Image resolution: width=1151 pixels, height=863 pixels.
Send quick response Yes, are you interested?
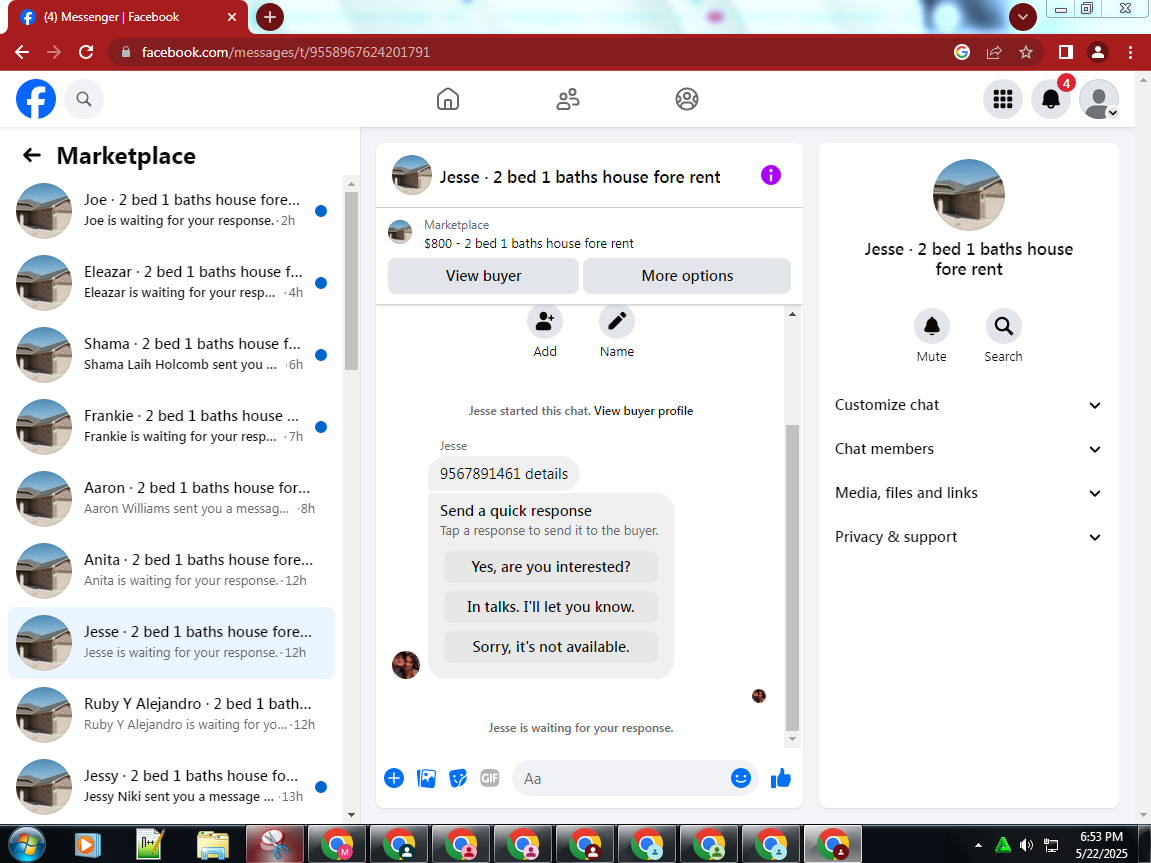coord(551,567)
